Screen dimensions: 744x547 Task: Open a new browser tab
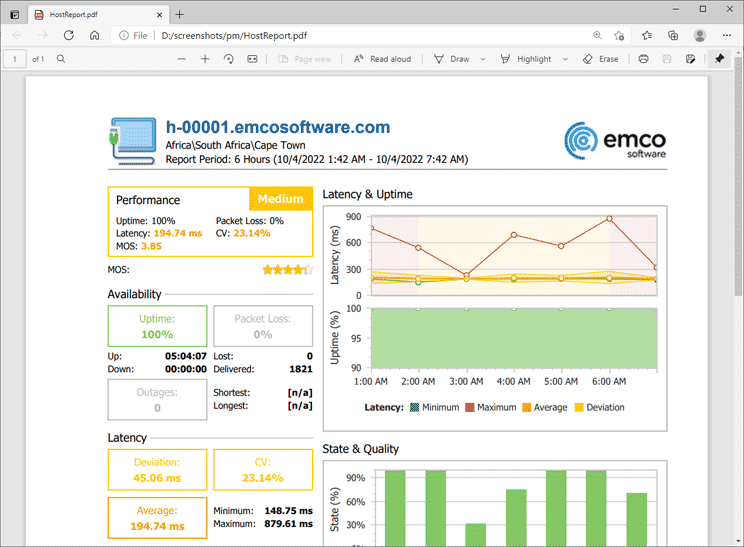coord(180,14)
